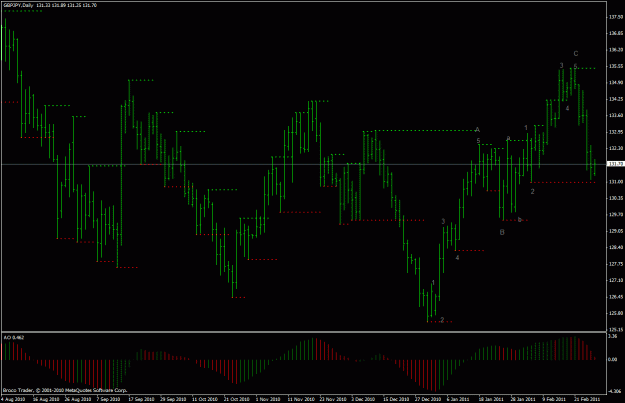Click the 3 Dec 2010 date label
This screenshot has width=625, height=403.
tap(363, 399)
